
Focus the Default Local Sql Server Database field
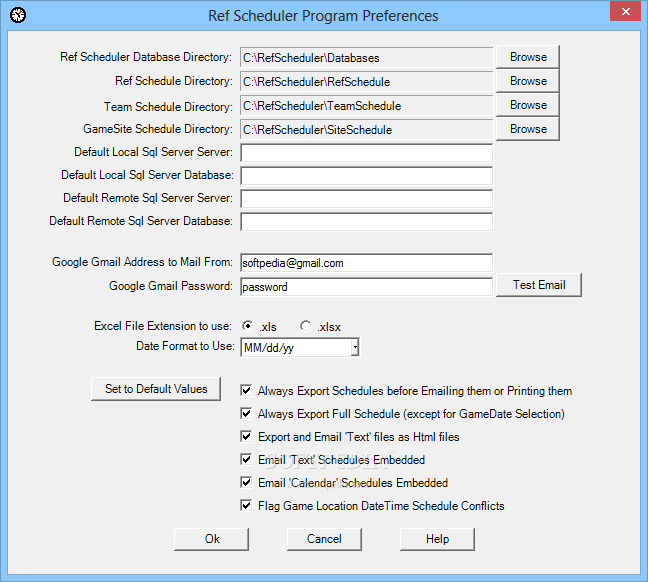[366, 176]
